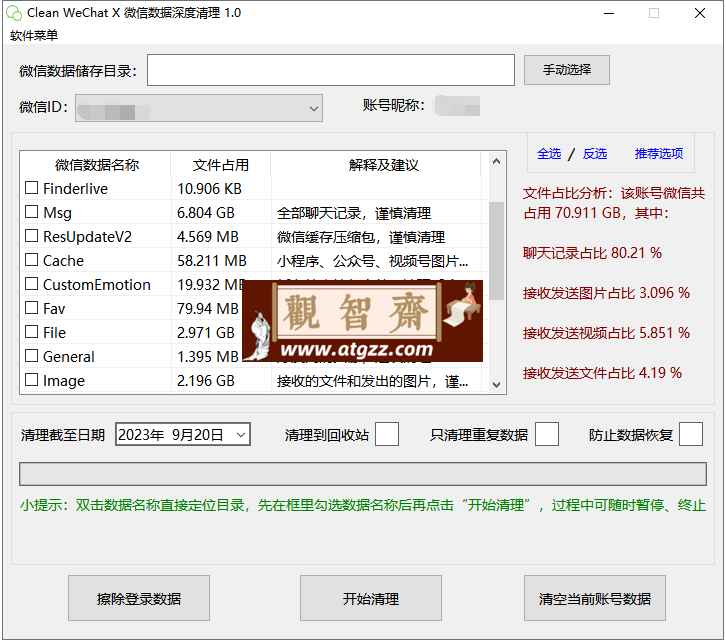Open the 微信ID dropdown
Viewport: 726px width, 642px height.
199,108
